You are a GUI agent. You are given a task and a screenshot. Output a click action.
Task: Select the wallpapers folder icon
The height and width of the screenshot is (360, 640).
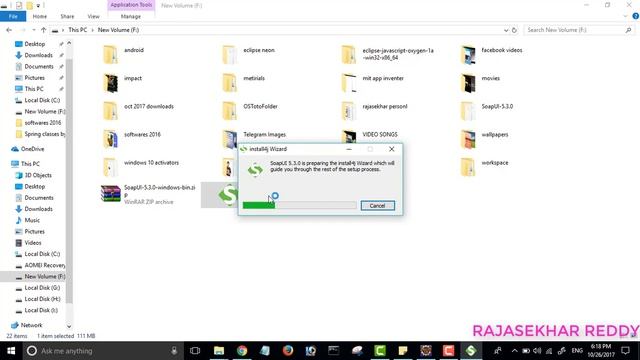(x=468, y=139)
